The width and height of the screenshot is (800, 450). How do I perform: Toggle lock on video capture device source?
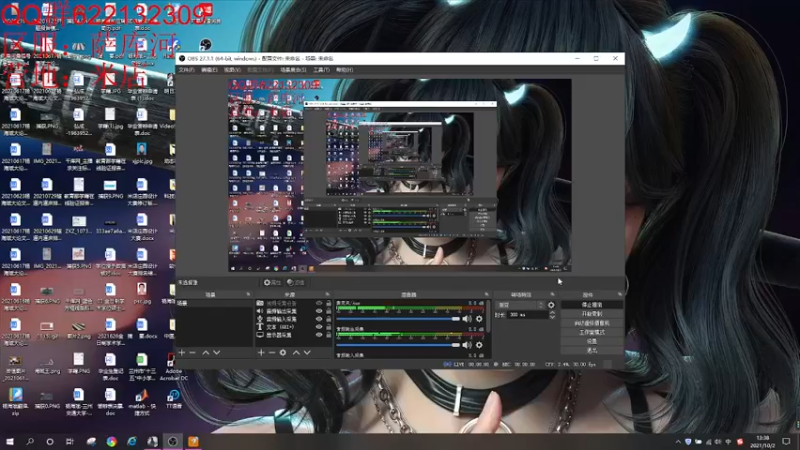[x=329, y=303]
